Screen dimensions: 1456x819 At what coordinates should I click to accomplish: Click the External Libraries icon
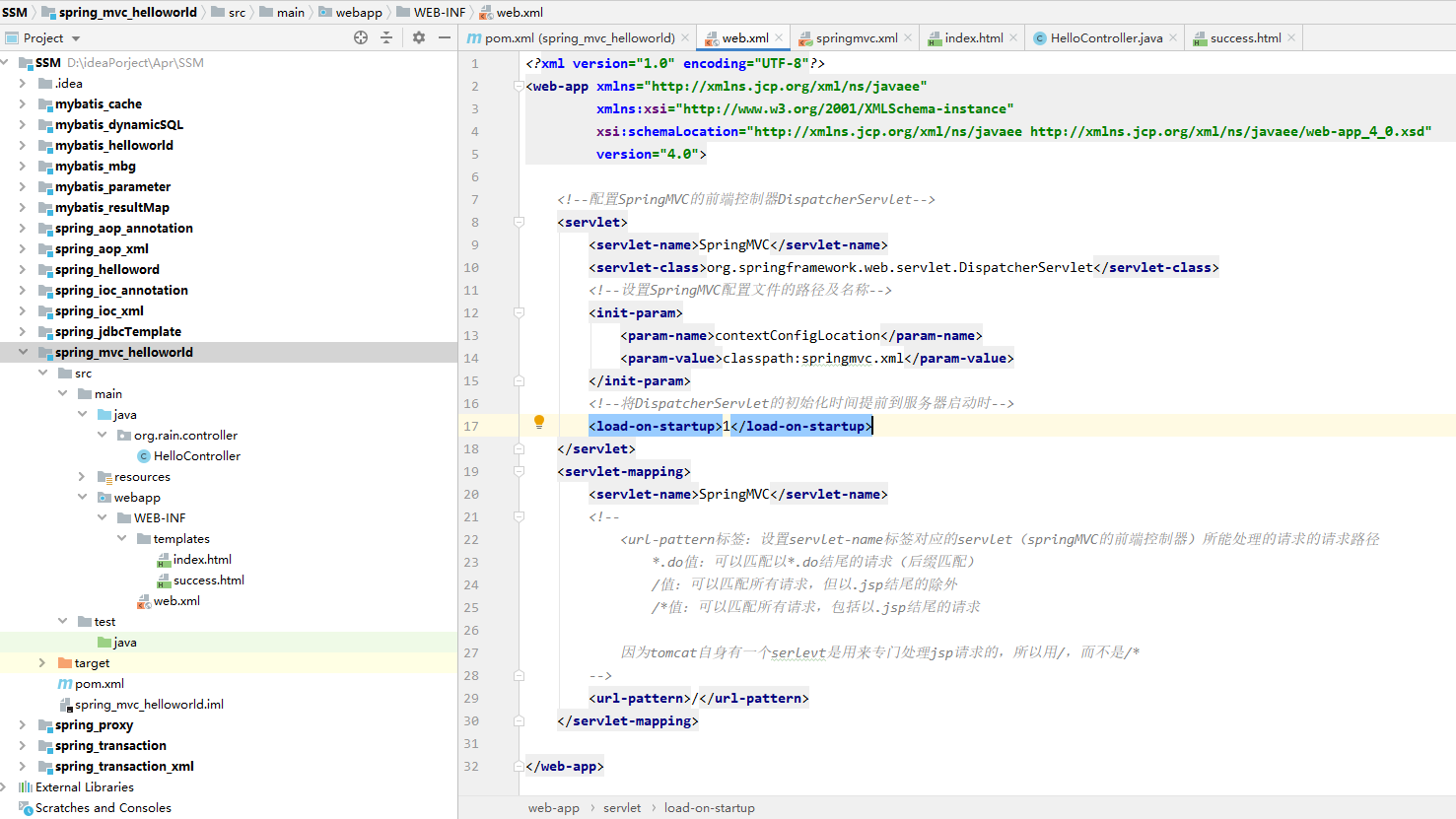click(26, 787)
